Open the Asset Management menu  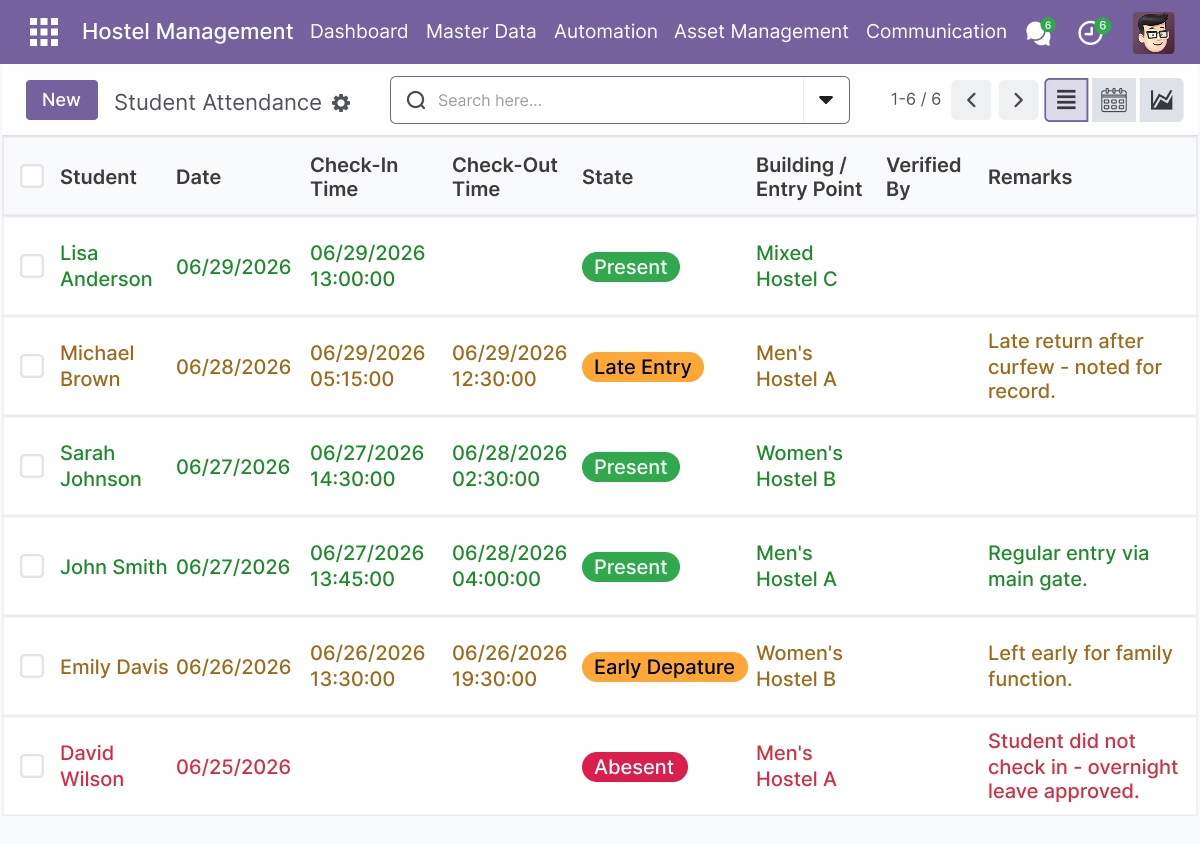coord(761,32)
